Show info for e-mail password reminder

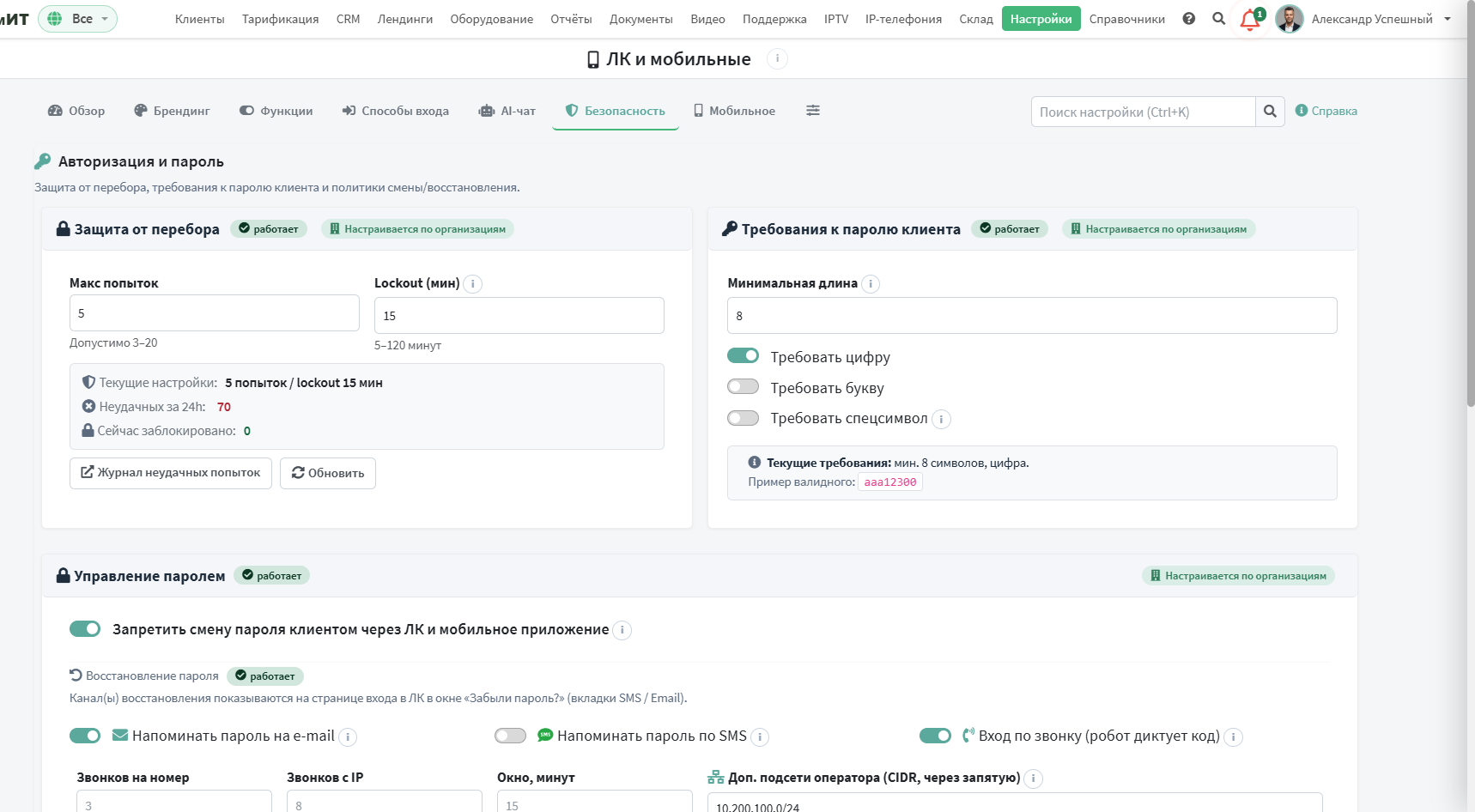click(x=348, y=737)
